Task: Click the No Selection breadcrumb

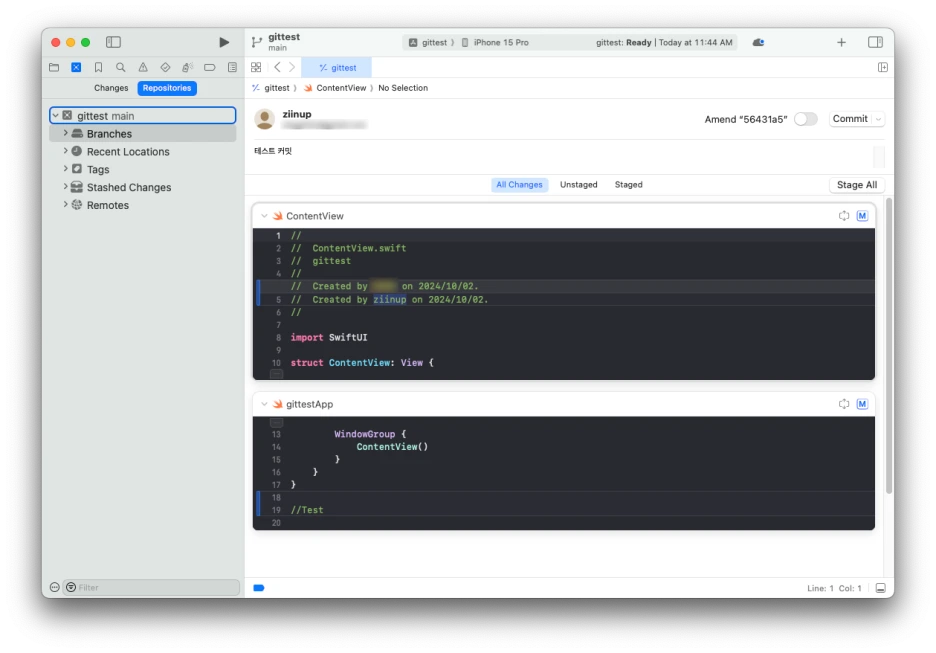Action: click(403, 88)
